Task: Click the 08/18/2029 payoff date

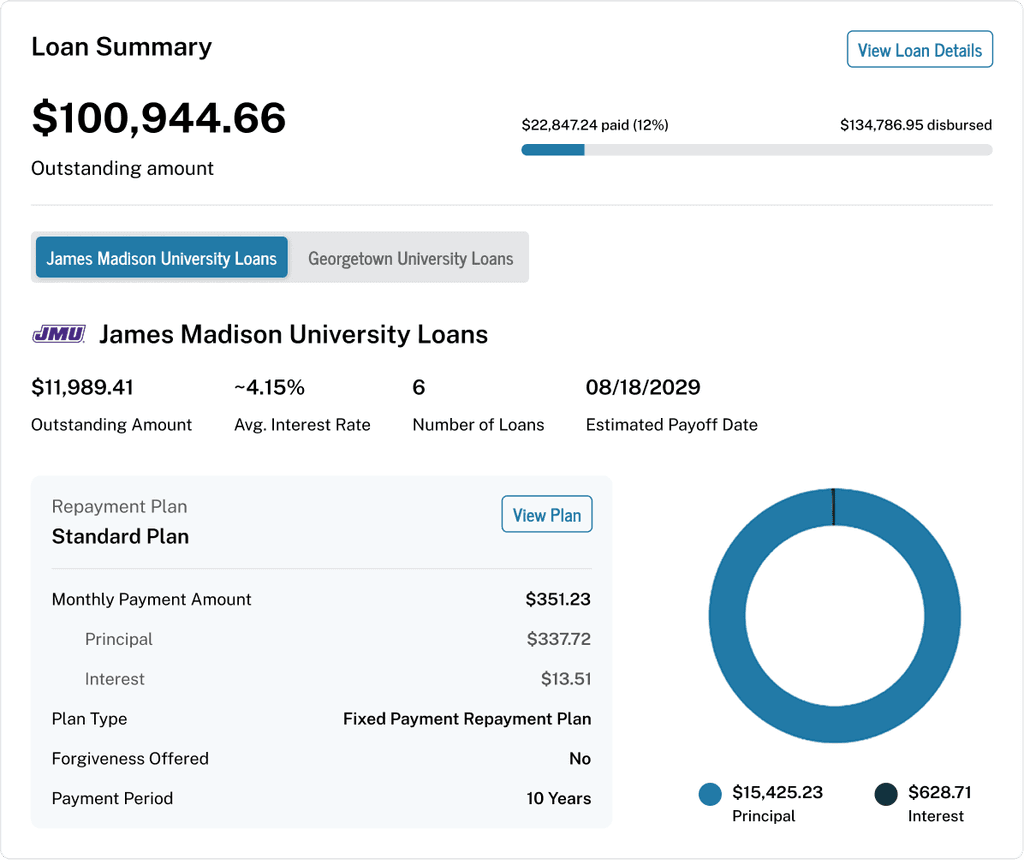Action: [x=643, y=387]
